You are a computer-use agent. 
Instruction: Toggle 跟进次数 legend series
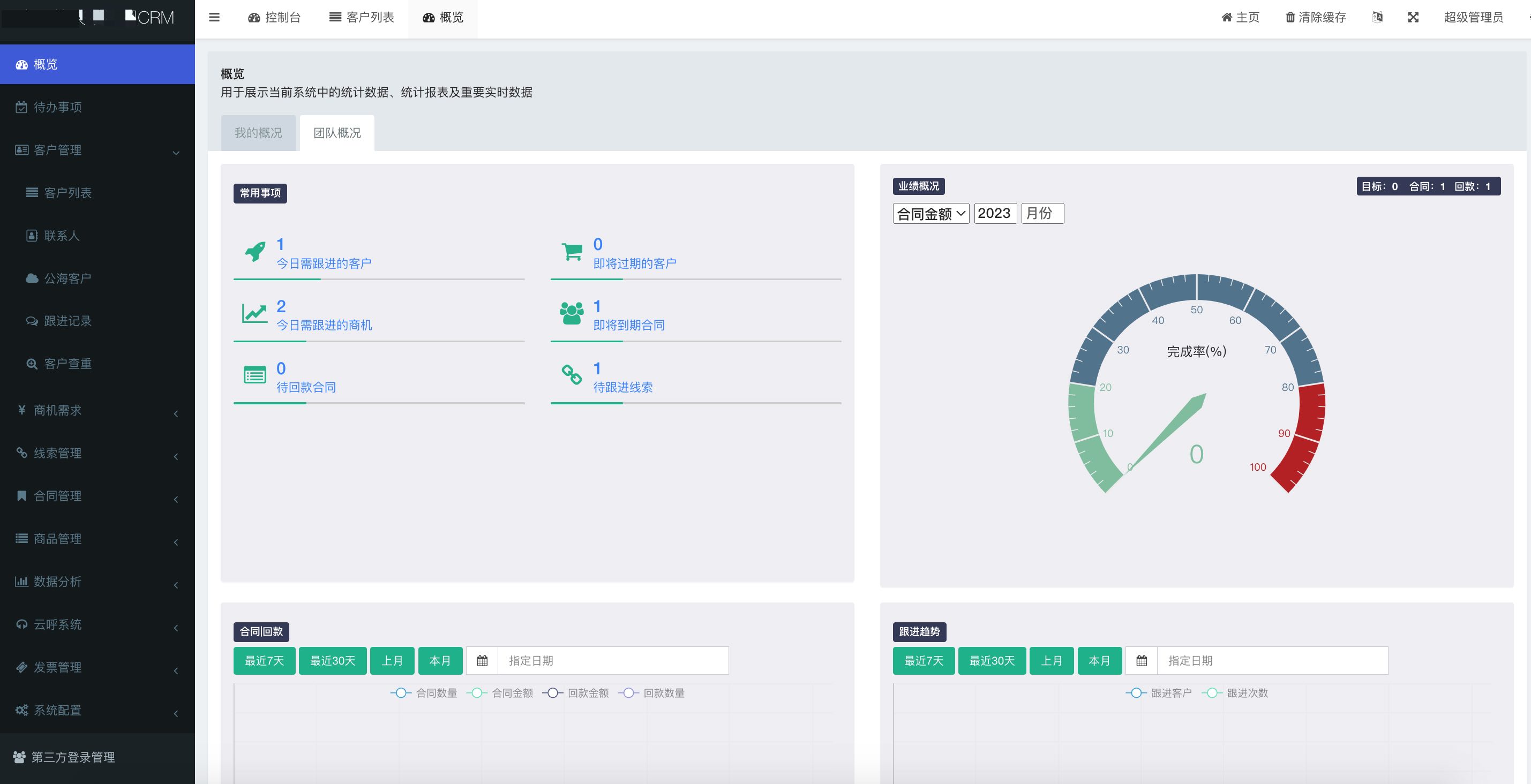tap(1234, 693)
